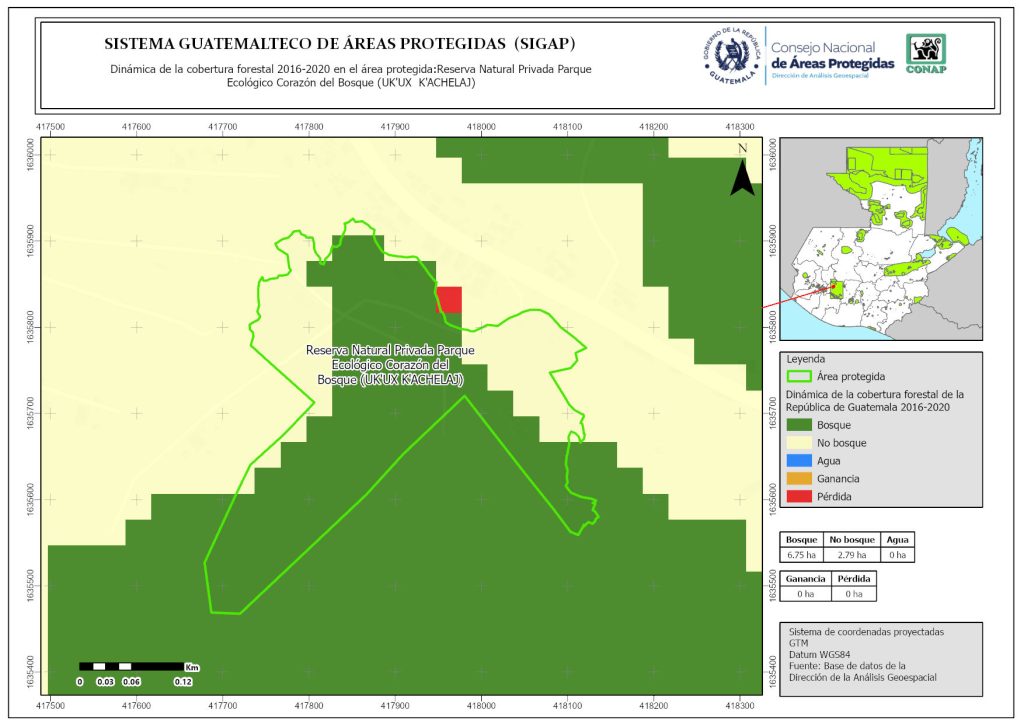Viewport: 1024px width, 724px height.
Task: Click the CONAP logo icon
Action: 925,53
